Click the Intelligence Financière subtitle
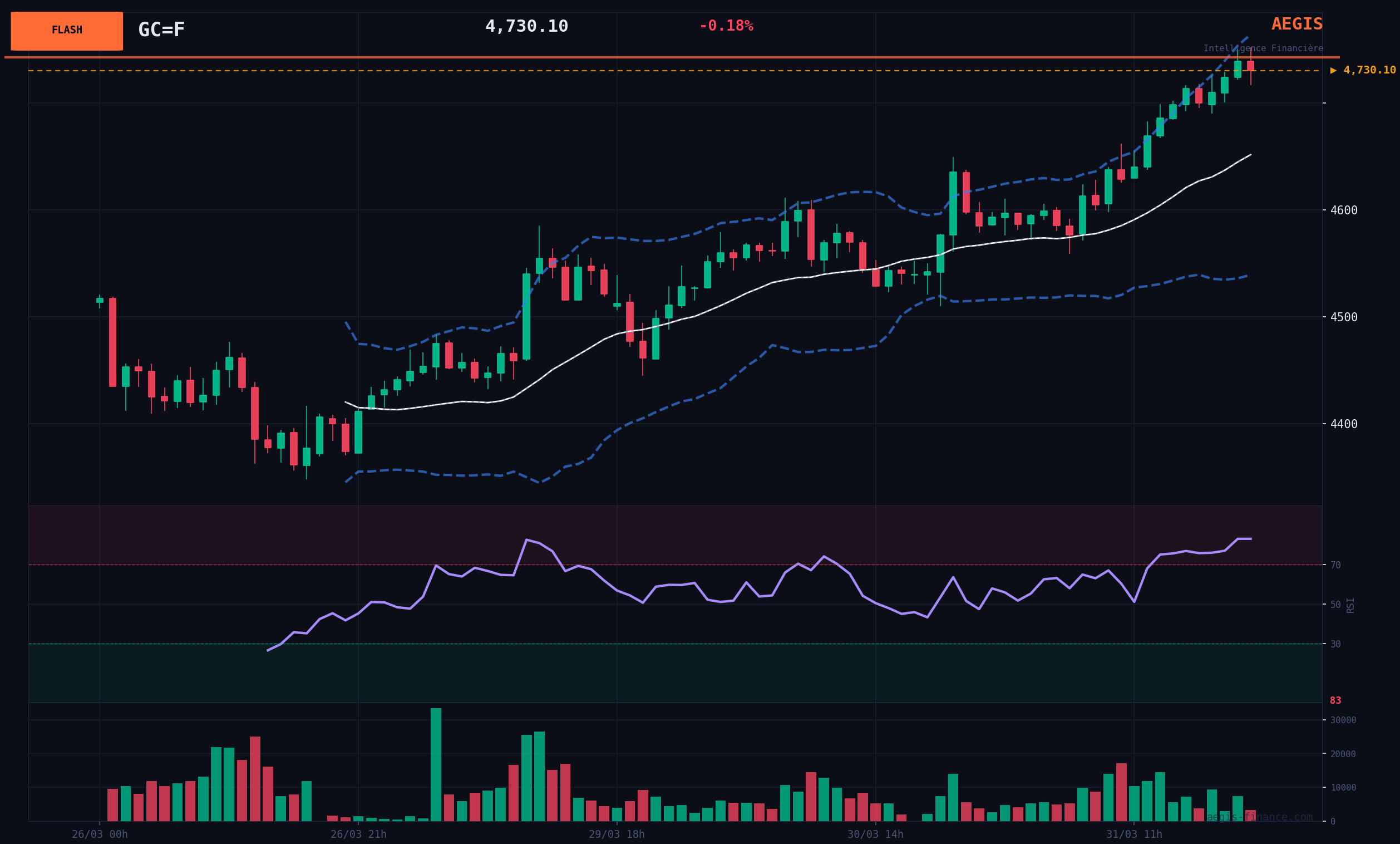Image resolution: width=1400 pixels, height=844 pixels. 1263,48
